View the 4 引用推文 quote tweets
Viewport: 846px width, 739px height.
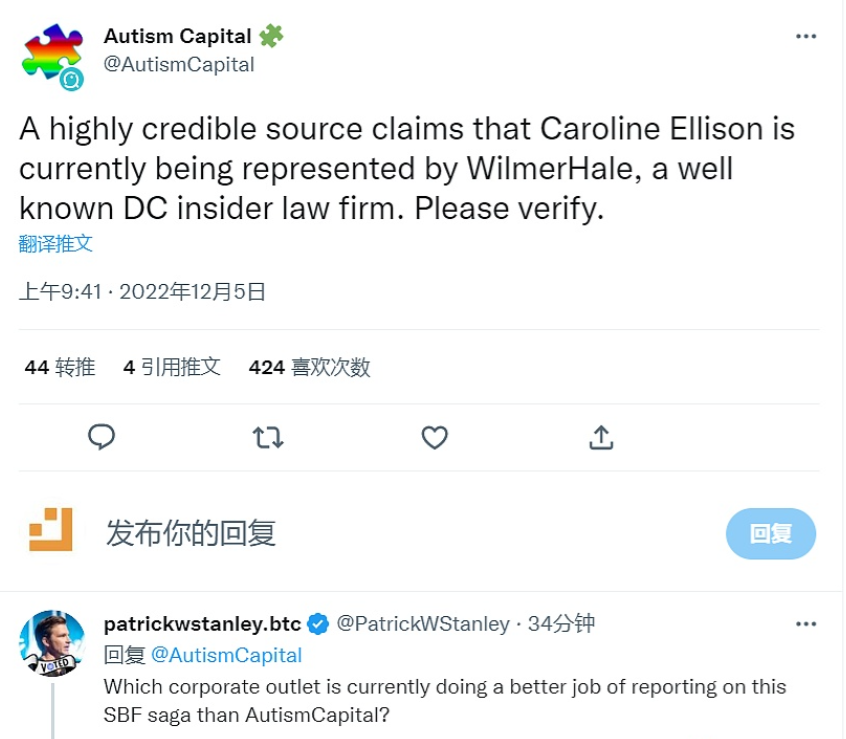172,367
